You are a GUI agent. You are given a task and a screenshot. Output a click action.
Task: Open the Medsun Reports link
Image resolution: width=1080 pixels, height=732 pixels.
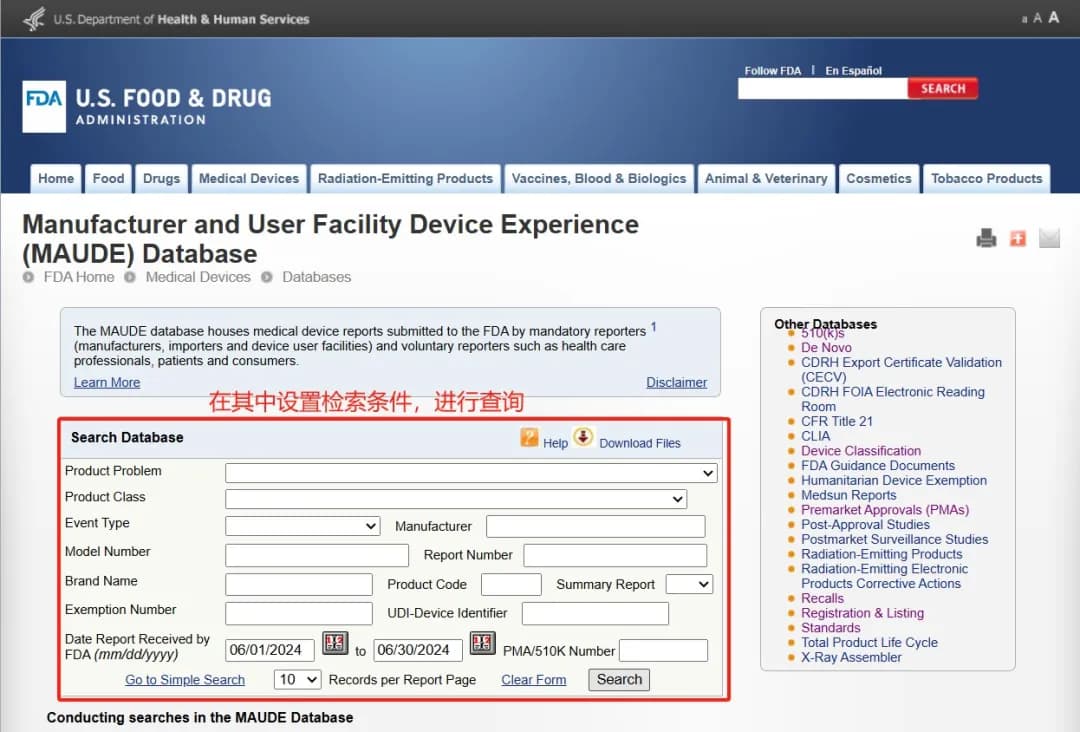849,495
